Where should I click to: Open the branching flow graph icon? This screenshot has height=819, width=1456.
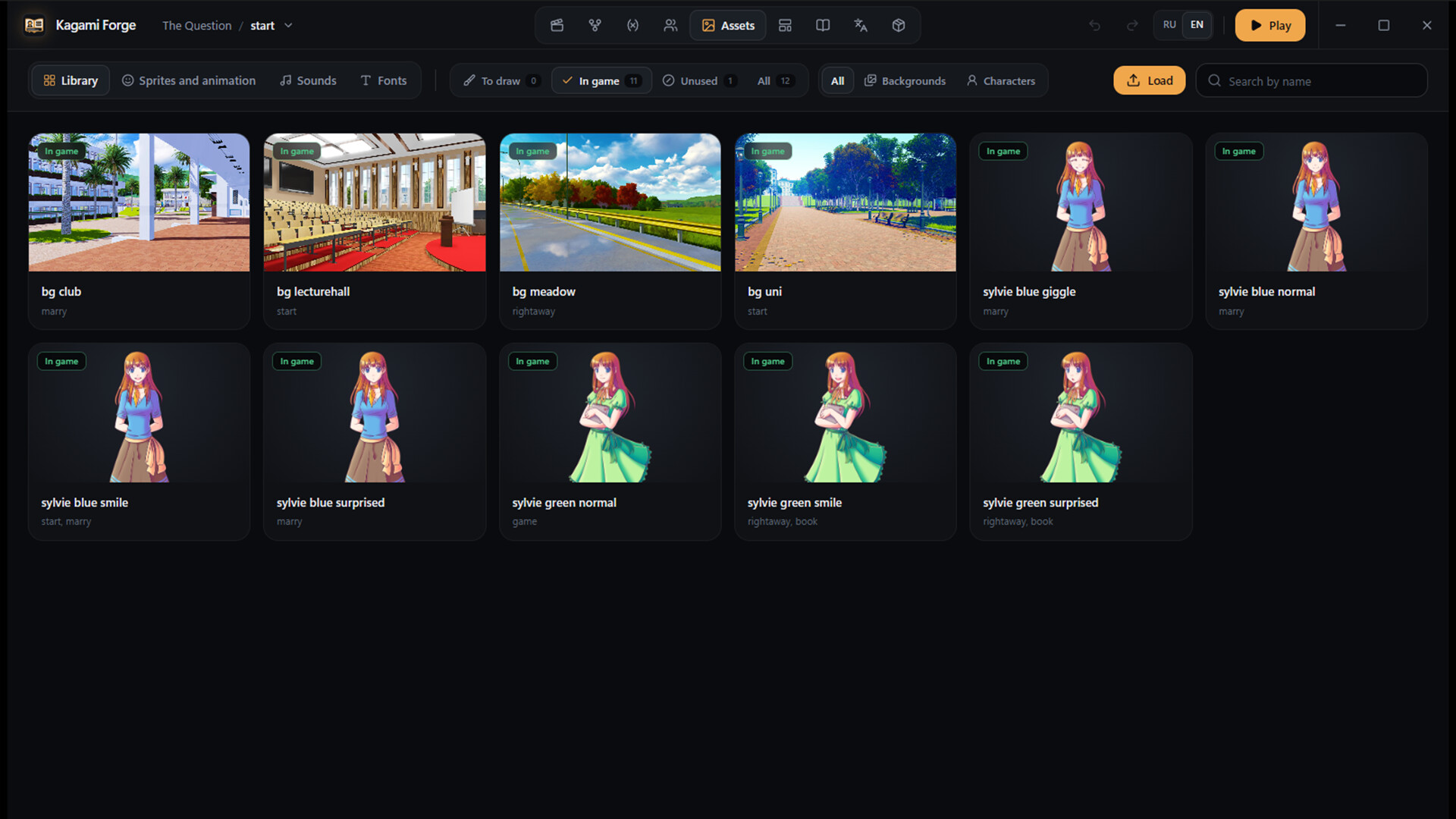595,25
